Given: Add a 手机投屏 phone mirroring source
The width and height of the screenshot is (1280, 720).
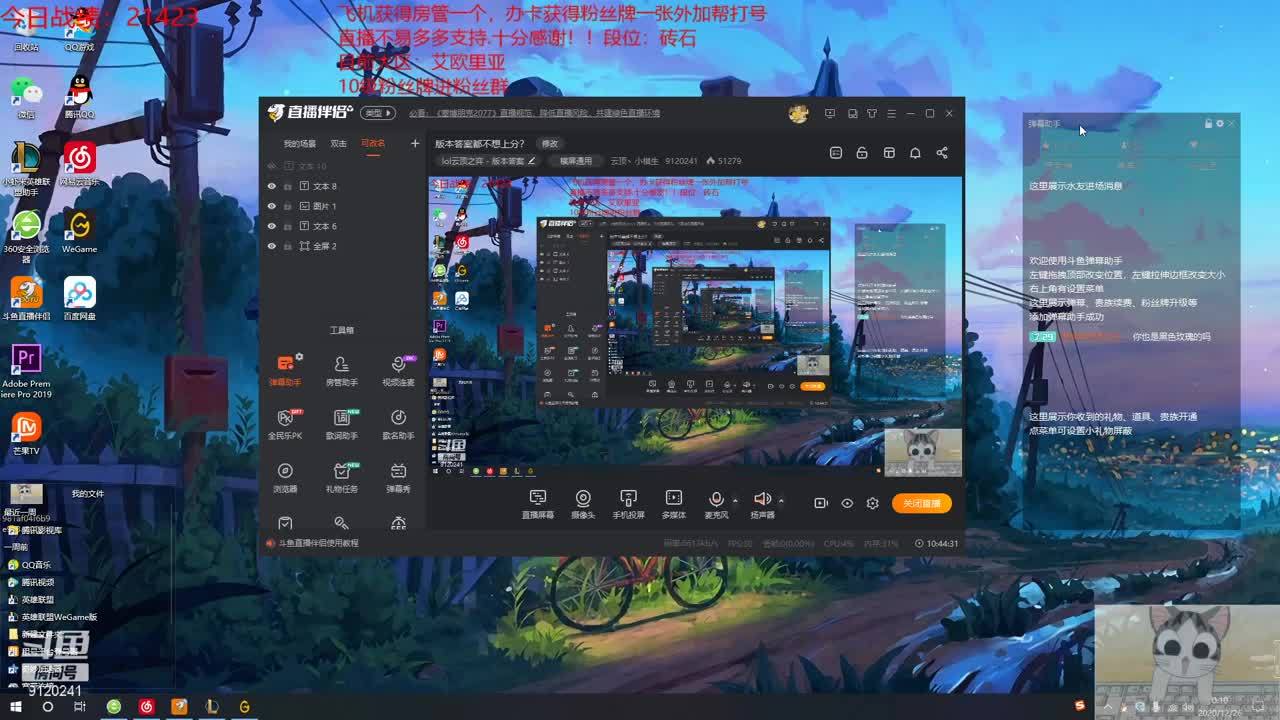Looking at the screenshot, I should click(x=628, y=503).
